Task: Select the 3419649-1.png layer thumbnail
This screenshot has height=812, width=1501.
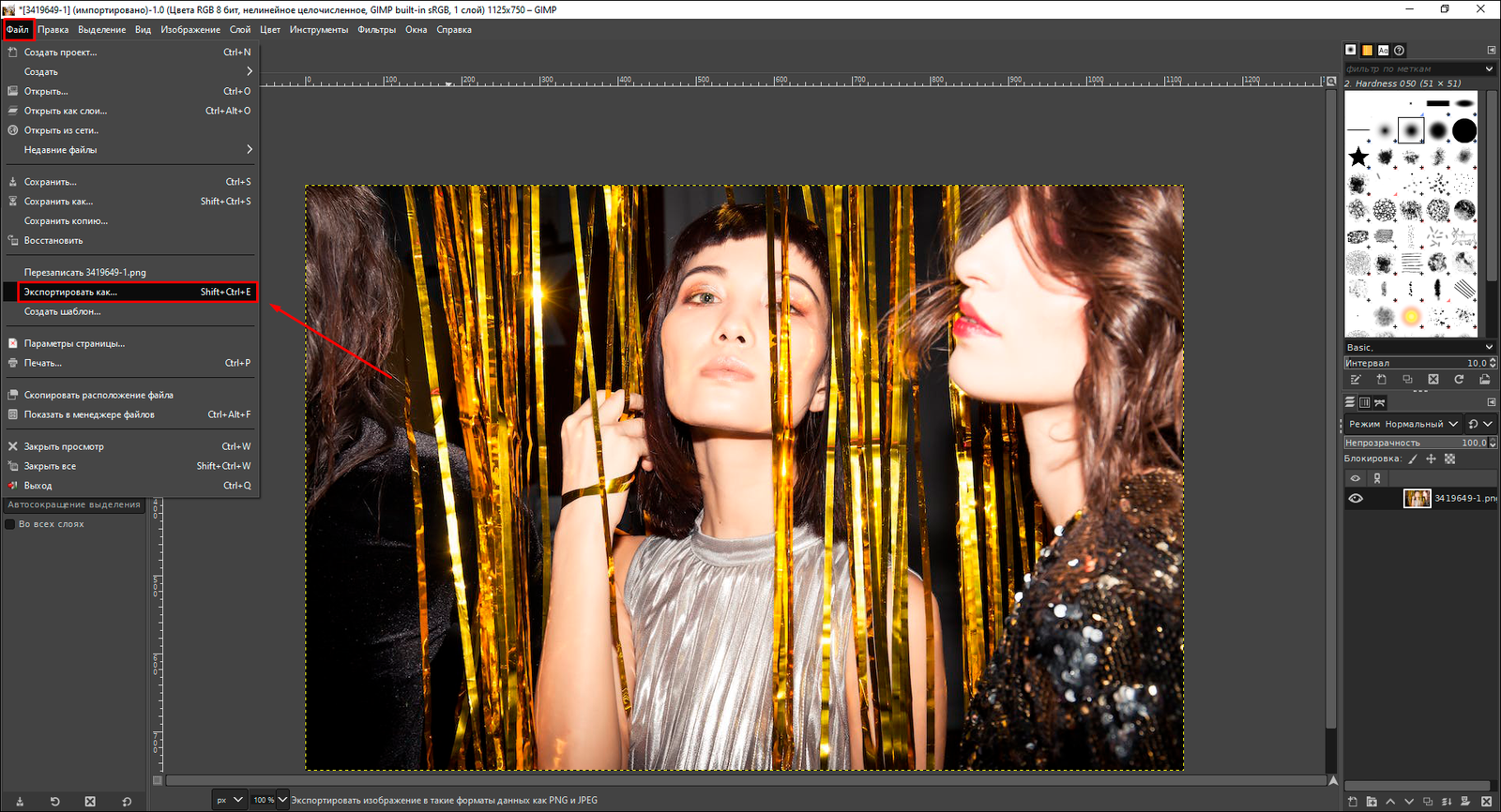Action: tap(1417, 498)
